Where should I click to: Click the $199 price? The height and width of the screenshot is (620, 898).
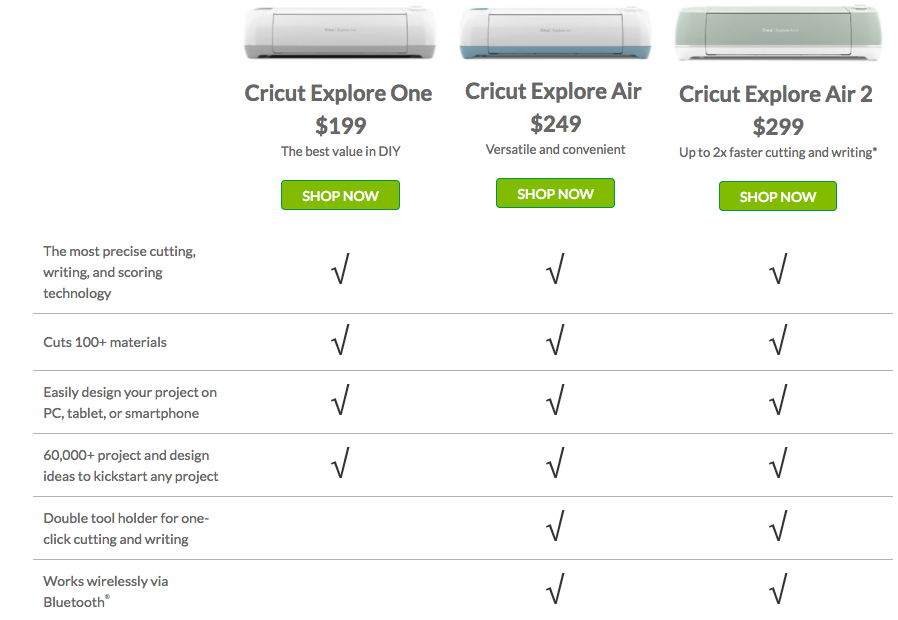[x=341, y=126]
